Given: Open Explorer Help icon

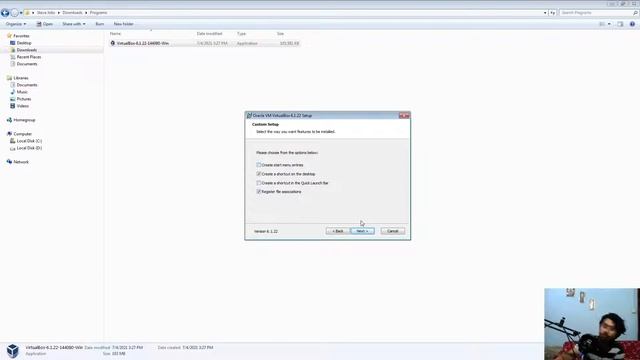Looking at the screenshot, I should (632, 24).
